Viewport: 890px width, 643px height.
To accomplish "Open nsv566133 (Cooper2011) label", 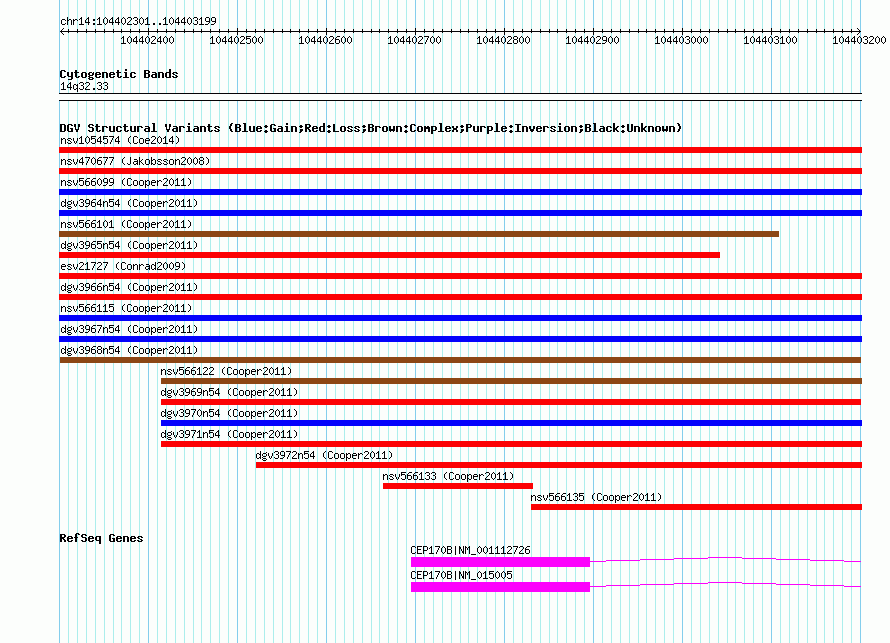I will (x=448, y=476).
